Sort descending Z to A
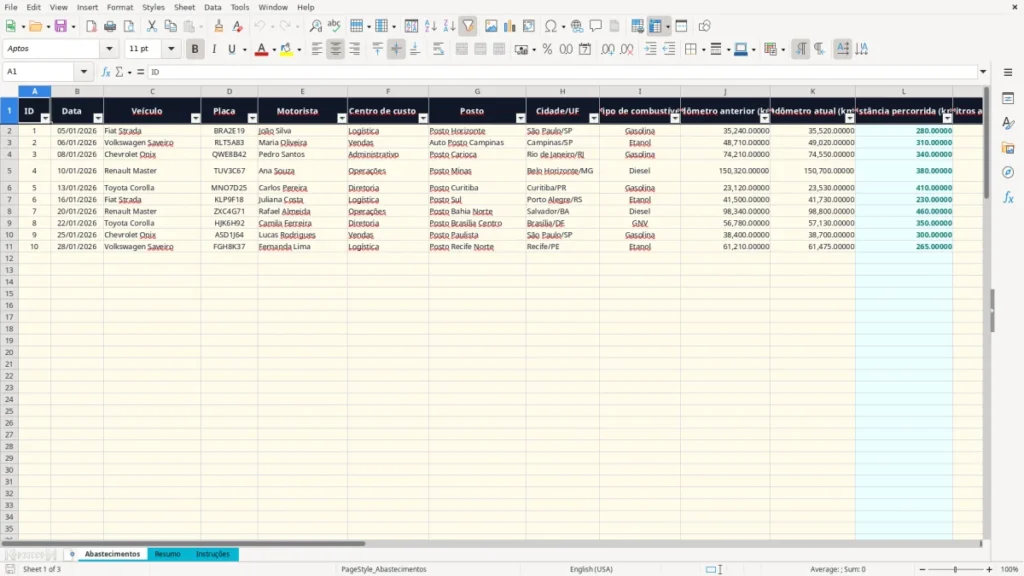Screen dimensions: 1024x576 point(449,26)
